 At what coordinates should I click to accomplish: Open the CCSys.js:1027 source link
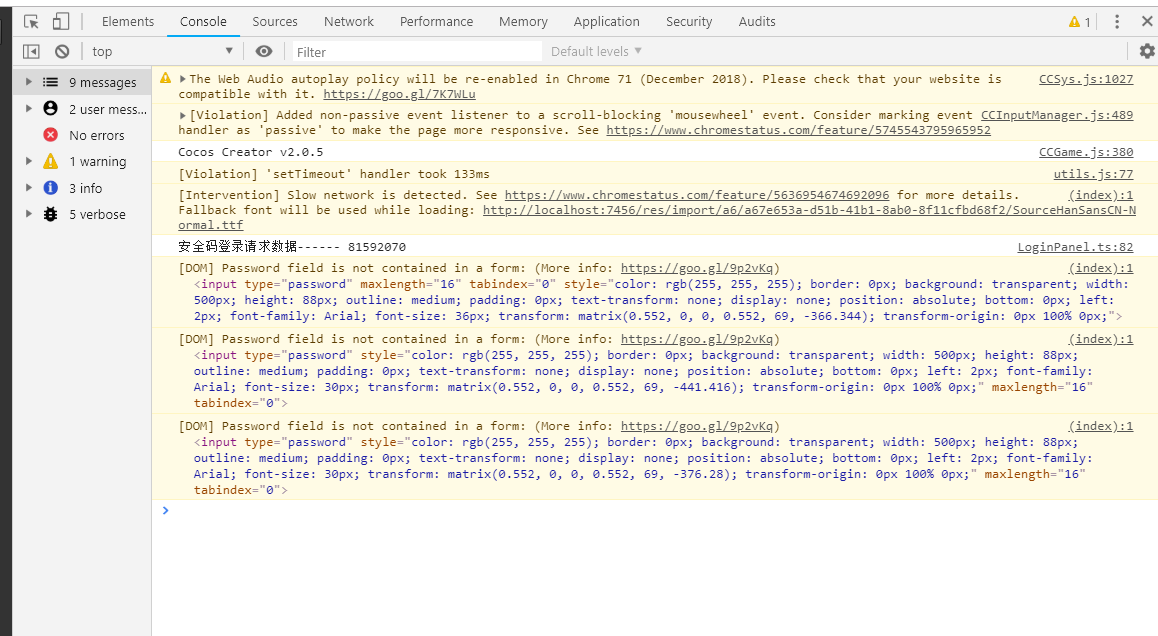(x=1086, y=79)
